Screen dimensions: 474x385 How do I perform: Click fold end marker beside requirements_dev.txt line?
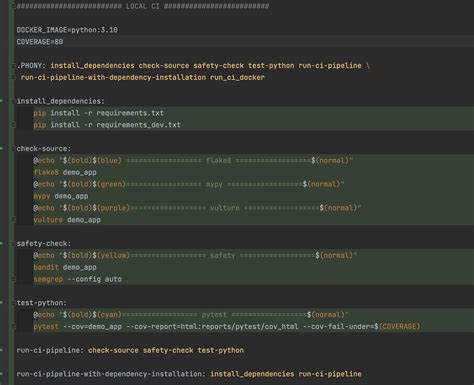[x=14, y=125]
